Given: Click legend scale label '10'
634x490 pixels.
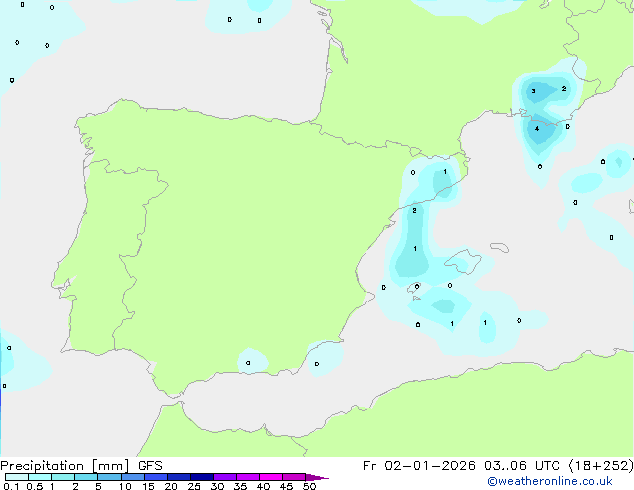Looking at the screenshot, I should [x=125, y=486].
